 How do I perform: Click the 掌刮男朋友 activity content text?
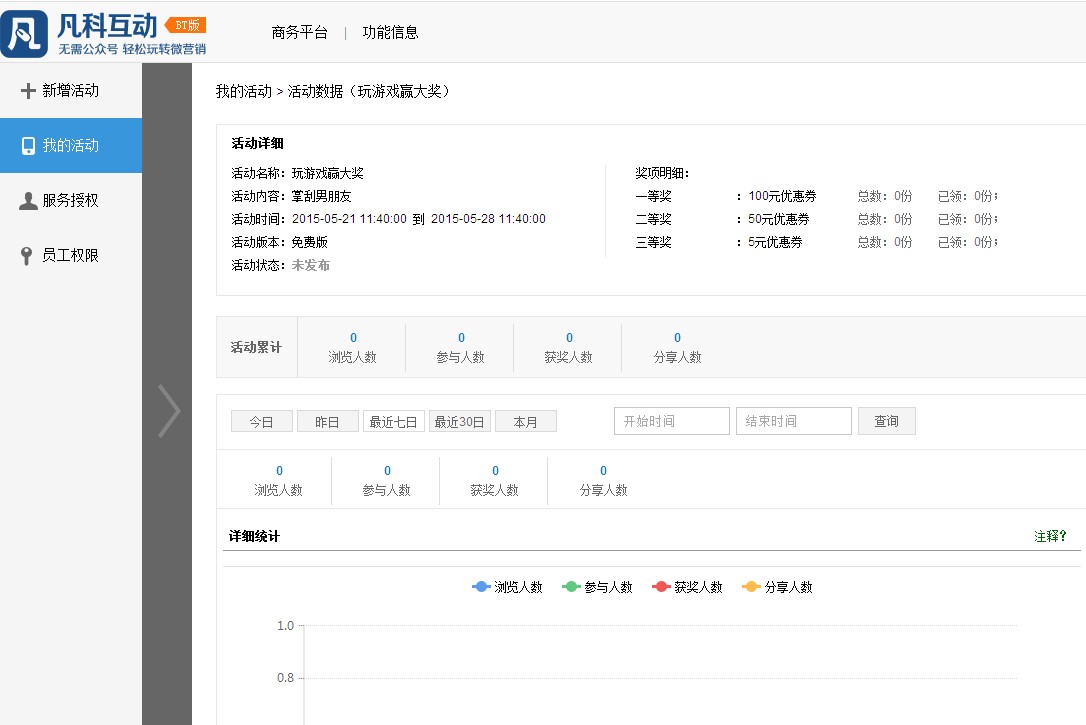[321, 197]
